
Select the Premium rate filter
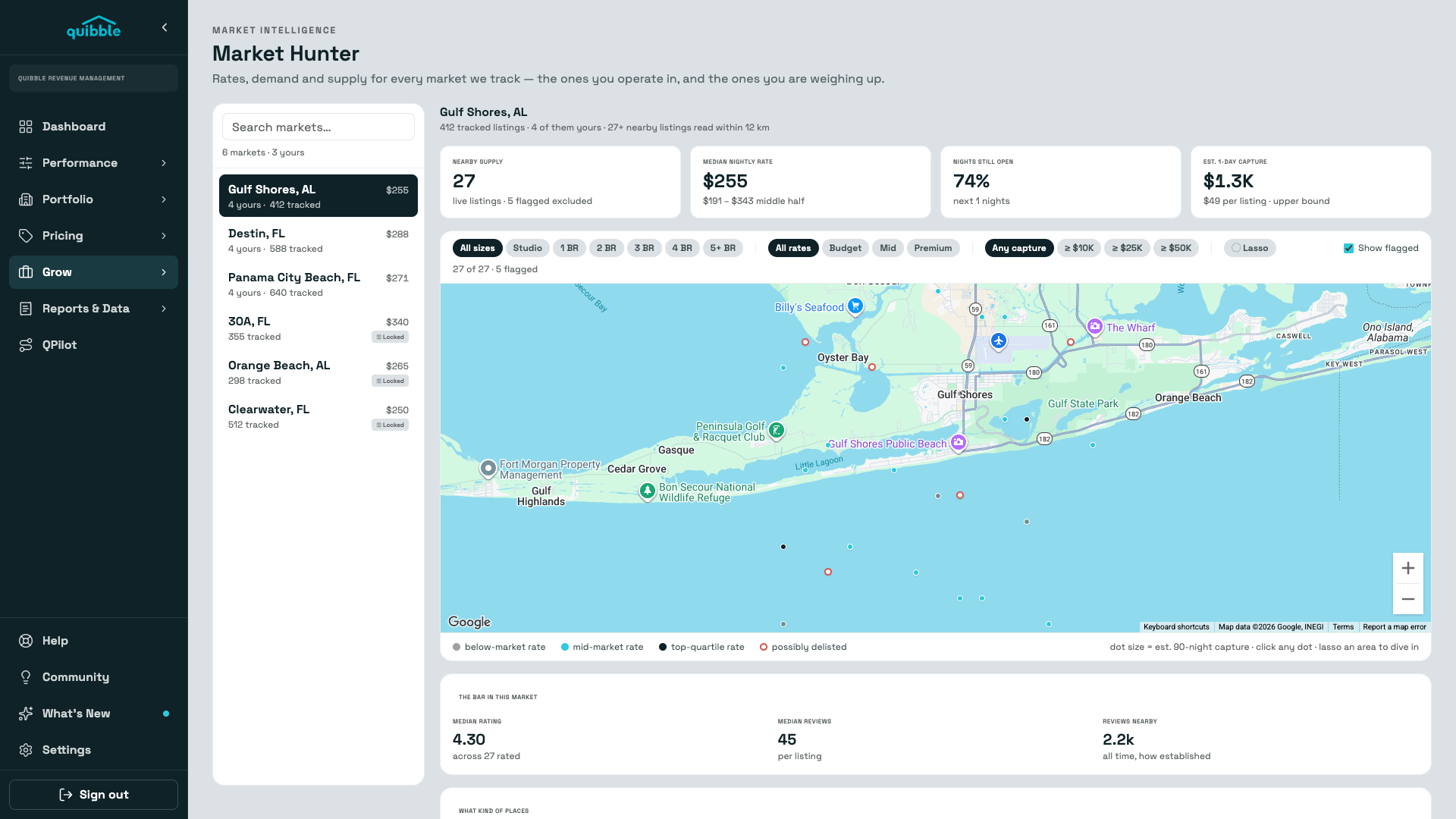pos(933,248)
